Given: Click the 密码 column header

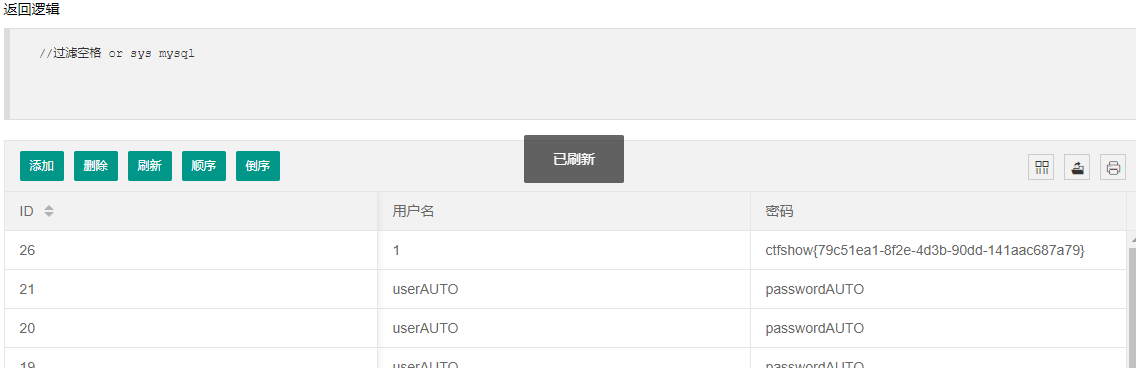Looking at the screenshot, I should 939,212.
